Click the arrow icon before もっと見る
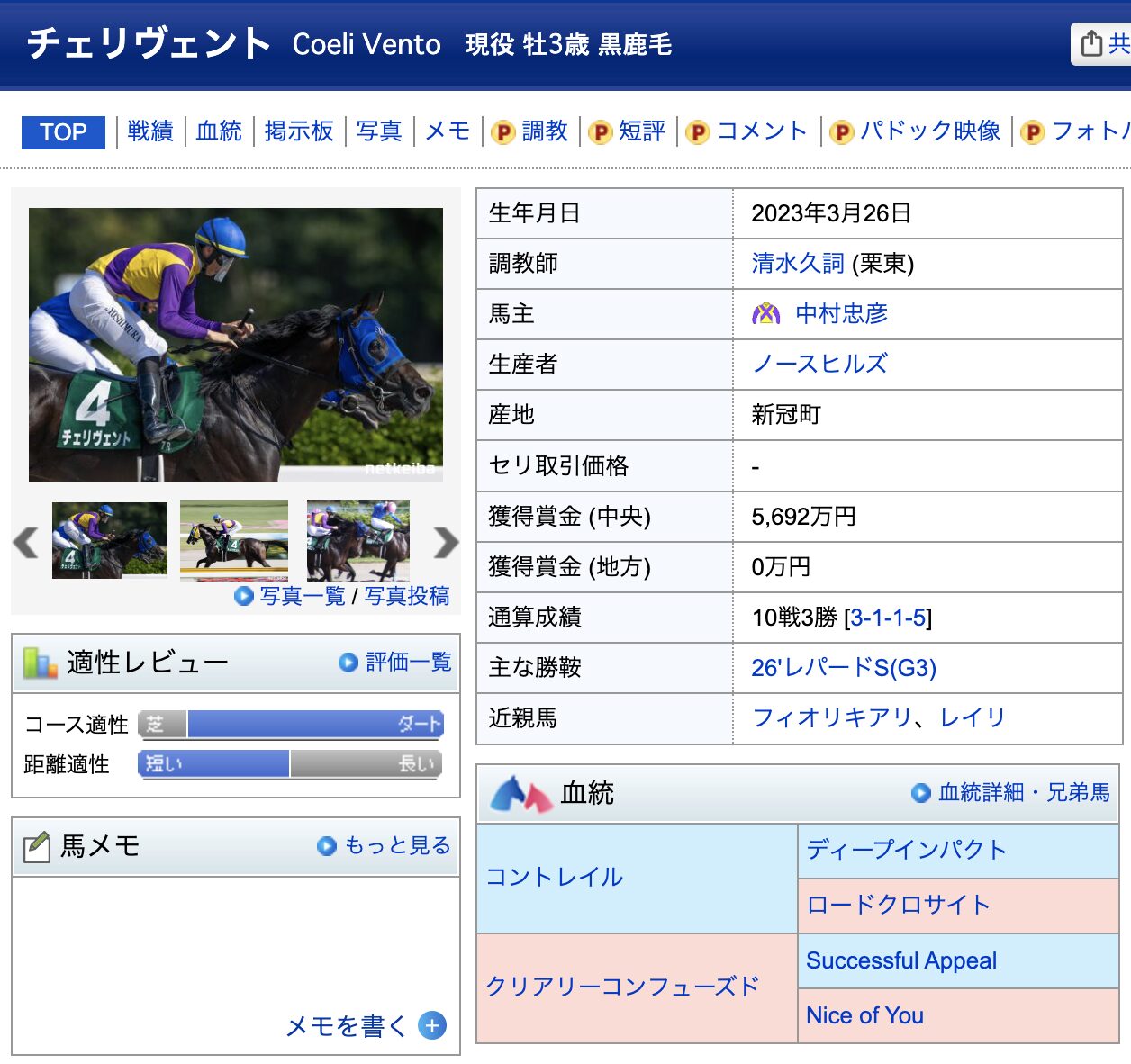The width and height of the screenshot is (1131, 1064). pos(327,846)
